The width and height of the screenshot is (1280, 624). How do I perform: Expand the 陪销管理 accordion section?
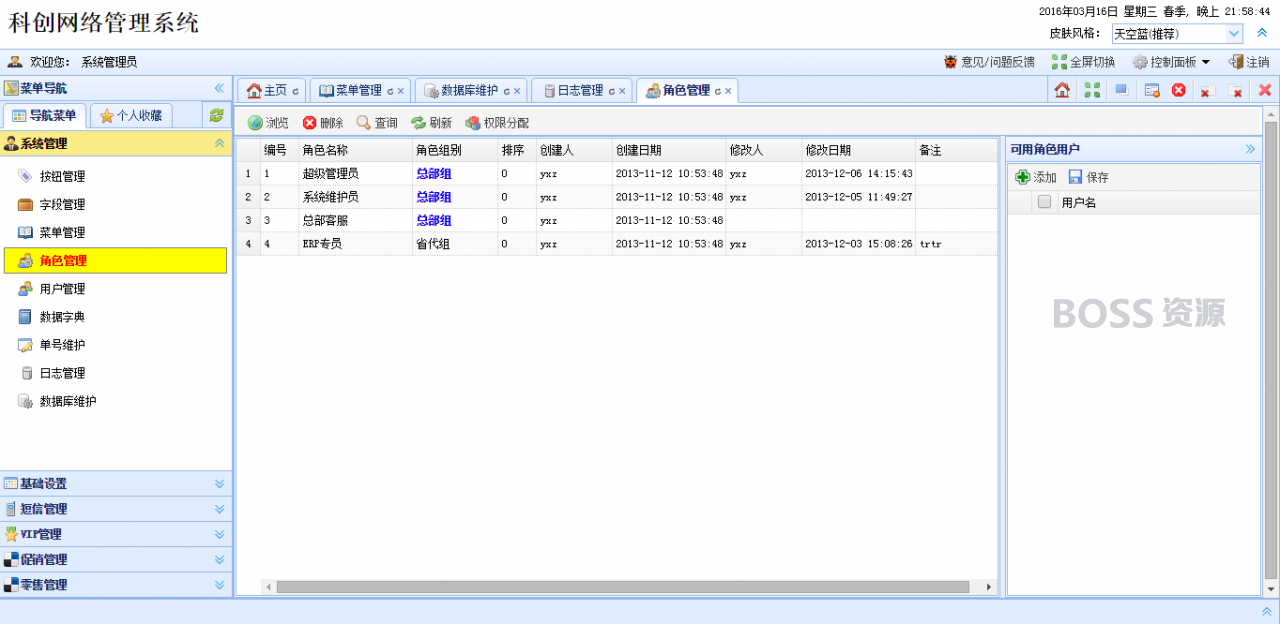click(x=116, y=560)
